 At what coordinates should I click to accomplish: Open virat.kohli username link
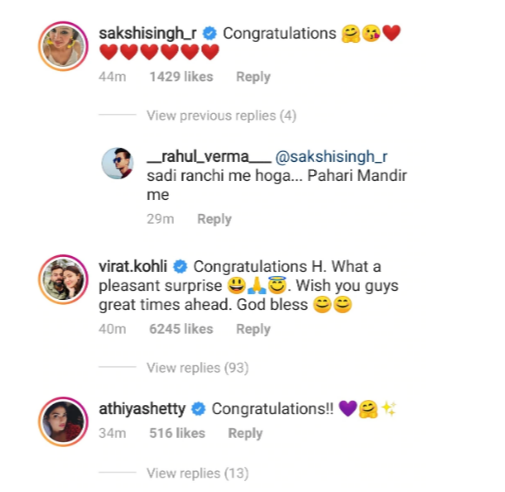tap(133, 266)
